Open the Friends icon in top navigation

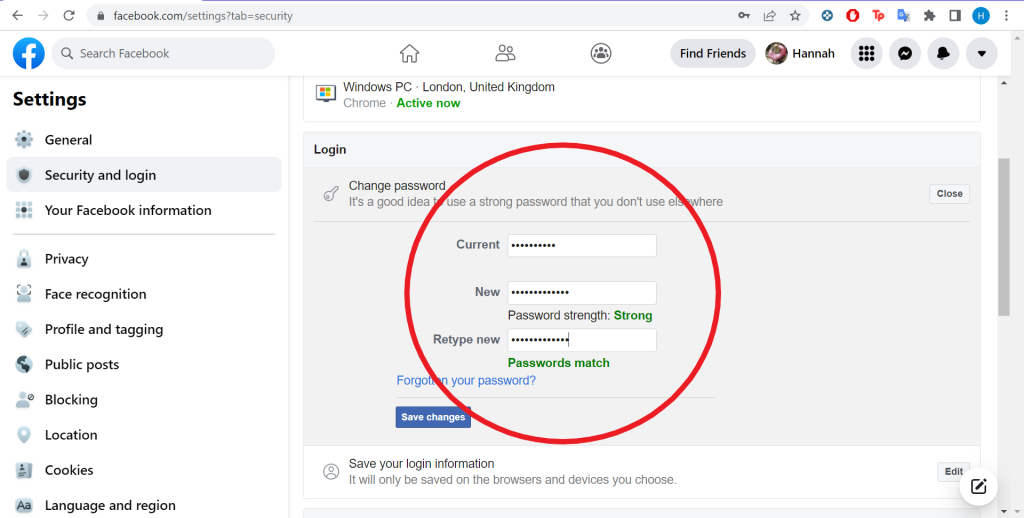505,54
